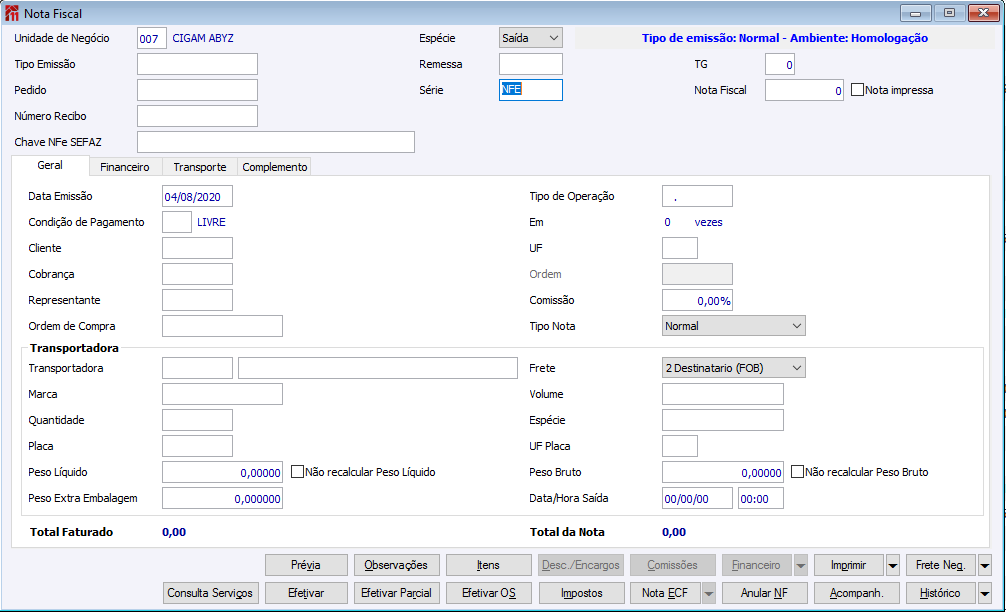This screenshot has width=1006, height=612.
Task: Tick the Nota impressa checkbox
Action: tap(857, 90)
